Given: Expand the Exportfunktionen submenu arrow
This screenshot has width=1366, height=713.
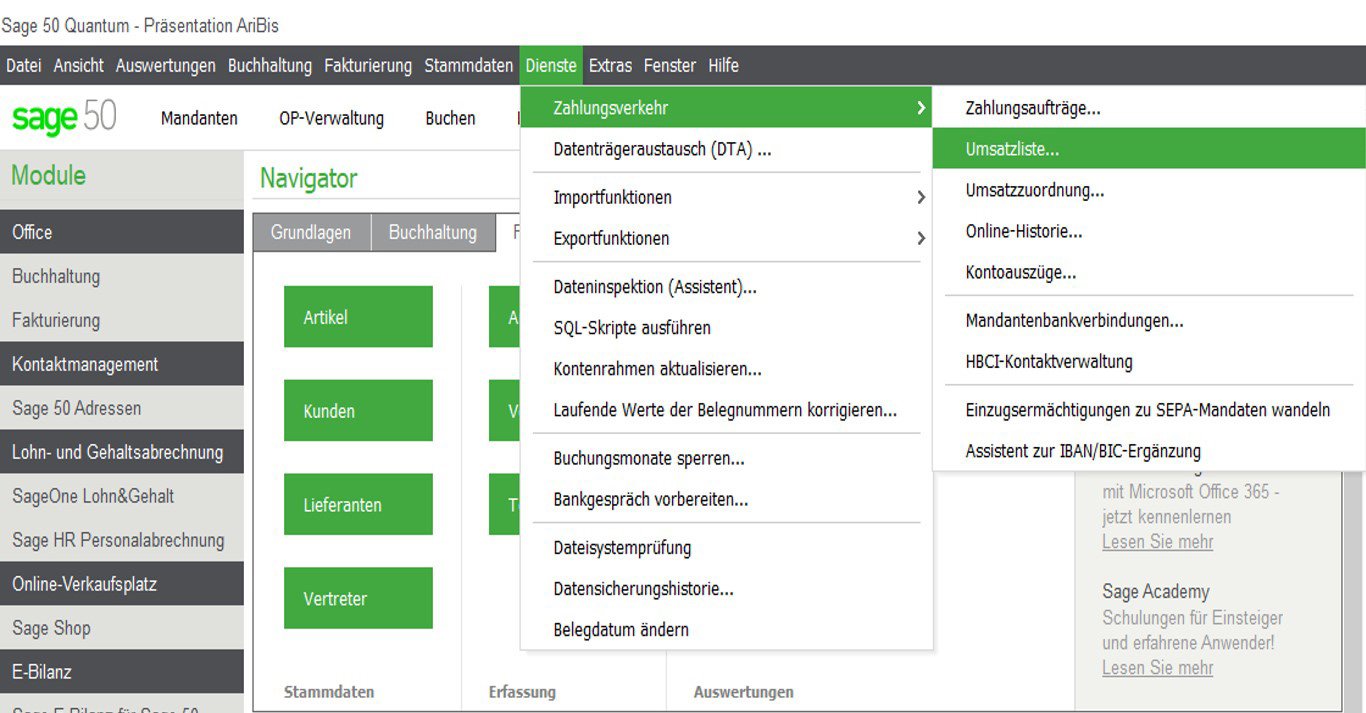Looking at the screenshot, I should (921, 239).
